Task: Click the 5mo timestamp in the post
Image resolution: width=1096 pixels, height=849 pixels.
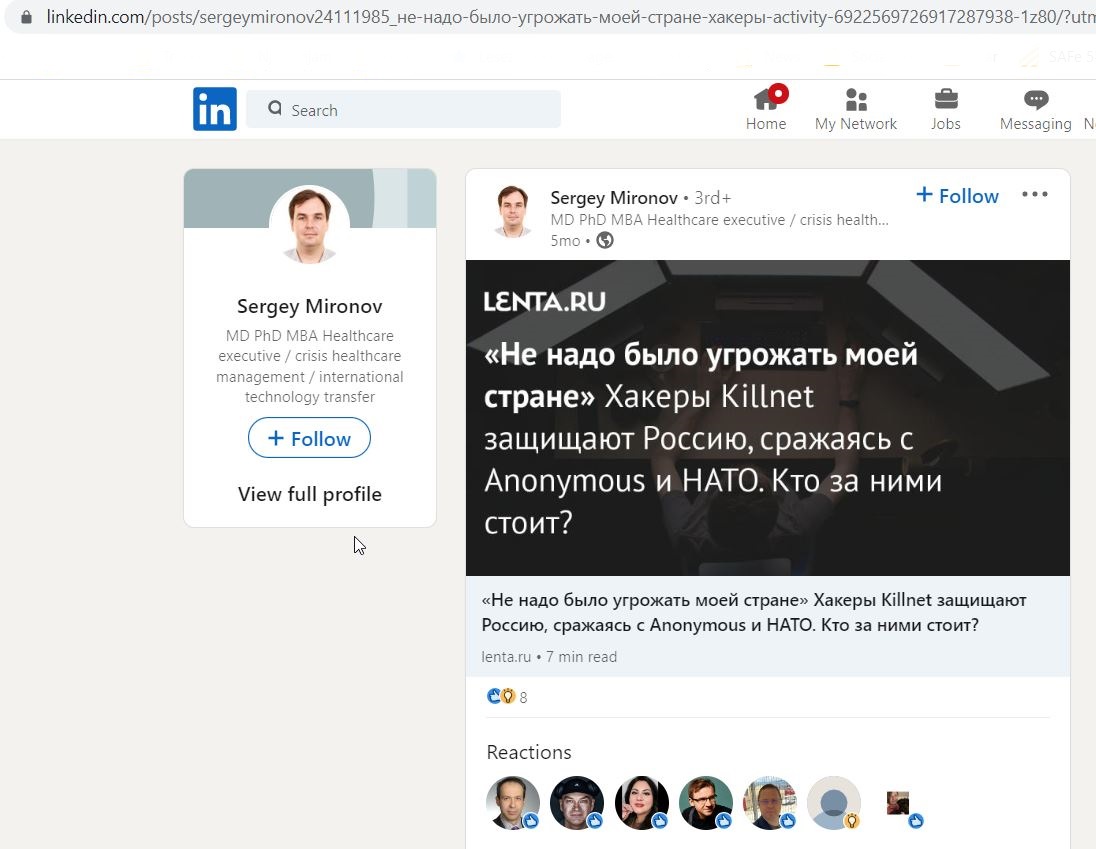Action: 565,240
